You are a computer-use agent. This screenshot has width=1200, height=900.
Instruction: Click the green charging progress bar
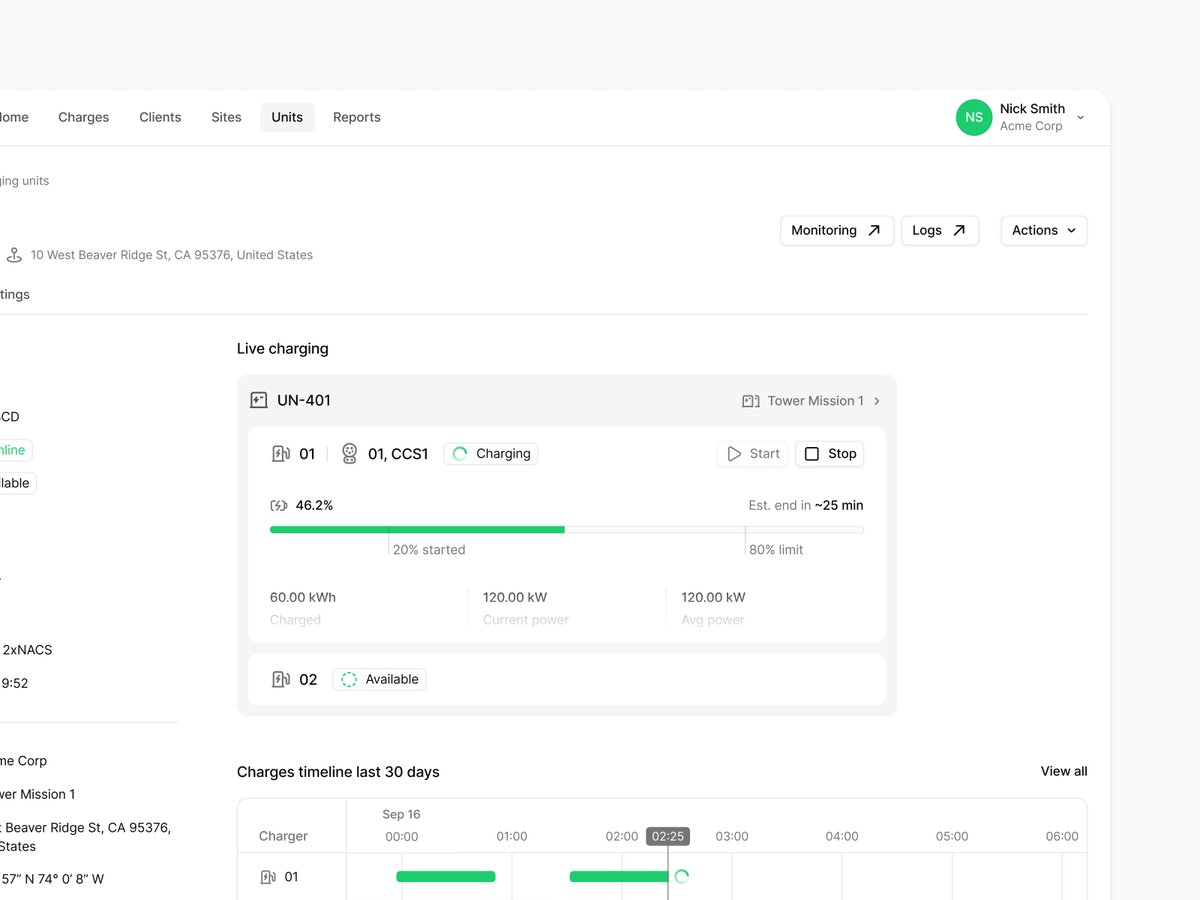417,530
